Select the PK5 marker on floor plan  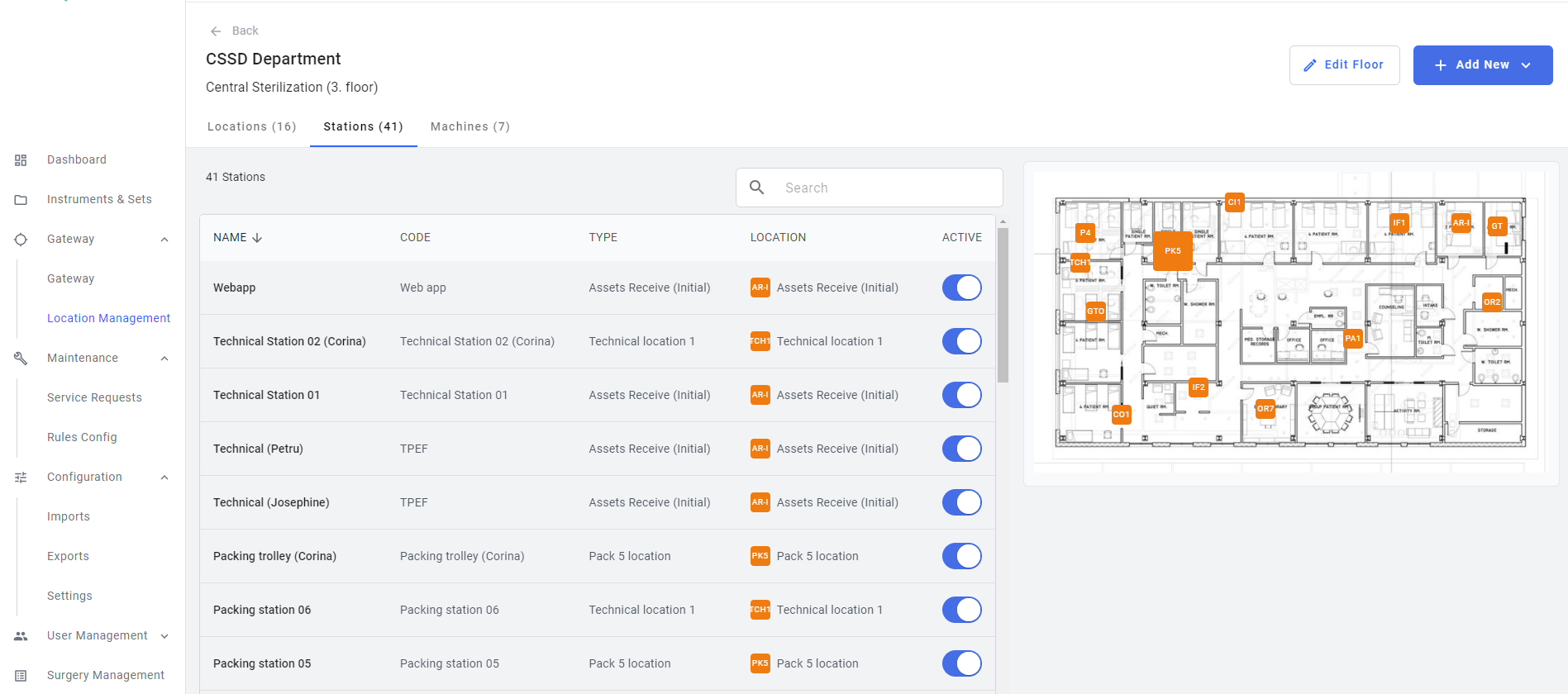pos(1173,251)
